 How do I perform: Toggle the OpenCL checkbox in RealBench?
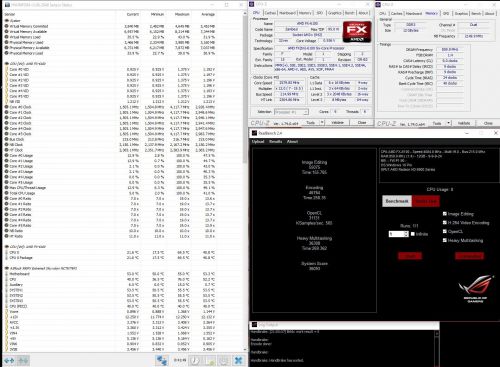[x=445, y=231]
